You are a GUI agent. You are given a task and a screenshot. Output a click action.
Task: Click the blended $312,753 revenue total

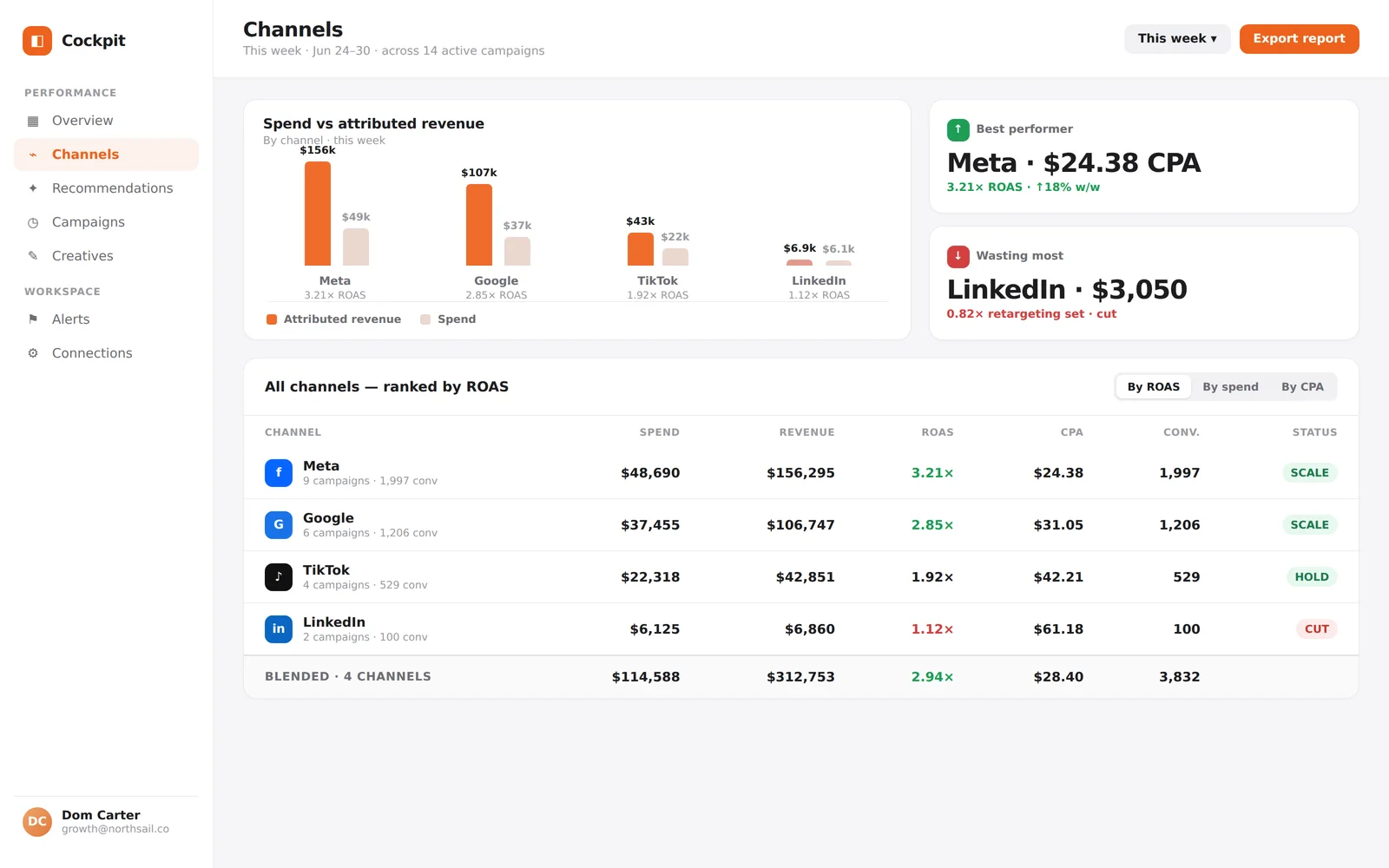[x=800, y=677]
